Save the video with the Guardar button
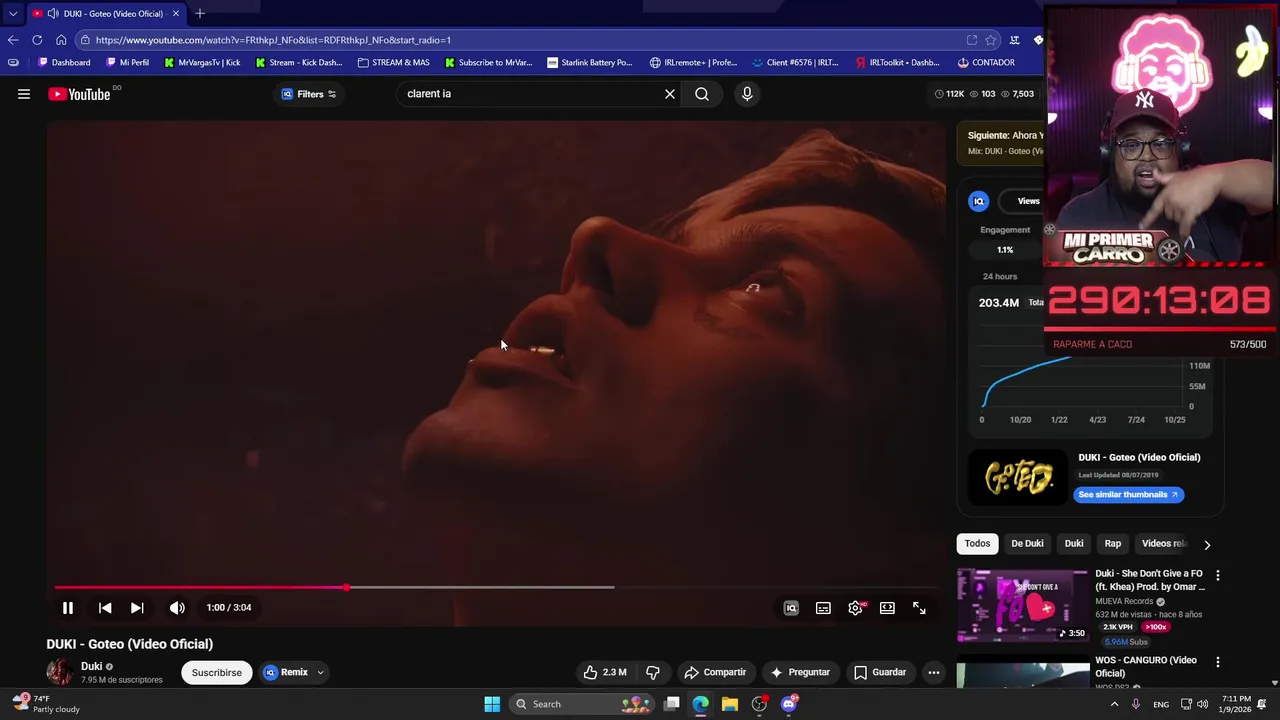Image resolution: width=1280 pixels, height=720 pixels. pyautogui.click(x=880, y=672)
